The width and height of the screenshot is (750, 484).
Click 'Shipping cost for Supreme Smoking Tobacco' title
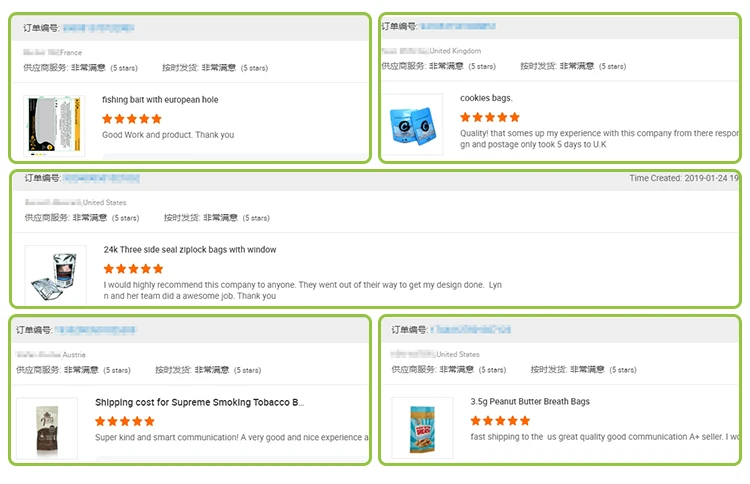[199, 402]
